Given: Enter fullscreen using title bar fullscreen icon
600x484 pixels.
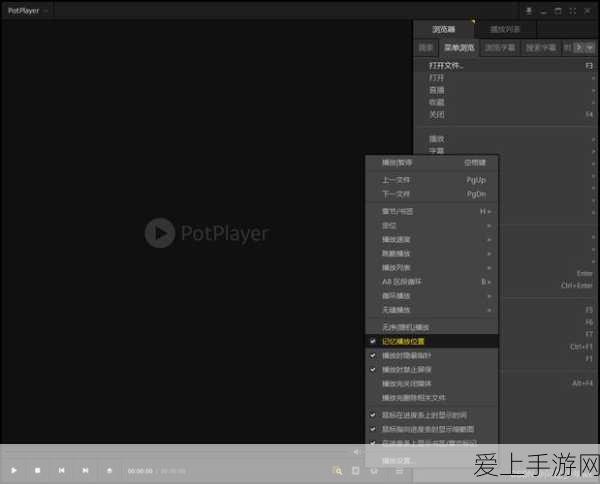Looking at the screenshot, I should (573, 11).
